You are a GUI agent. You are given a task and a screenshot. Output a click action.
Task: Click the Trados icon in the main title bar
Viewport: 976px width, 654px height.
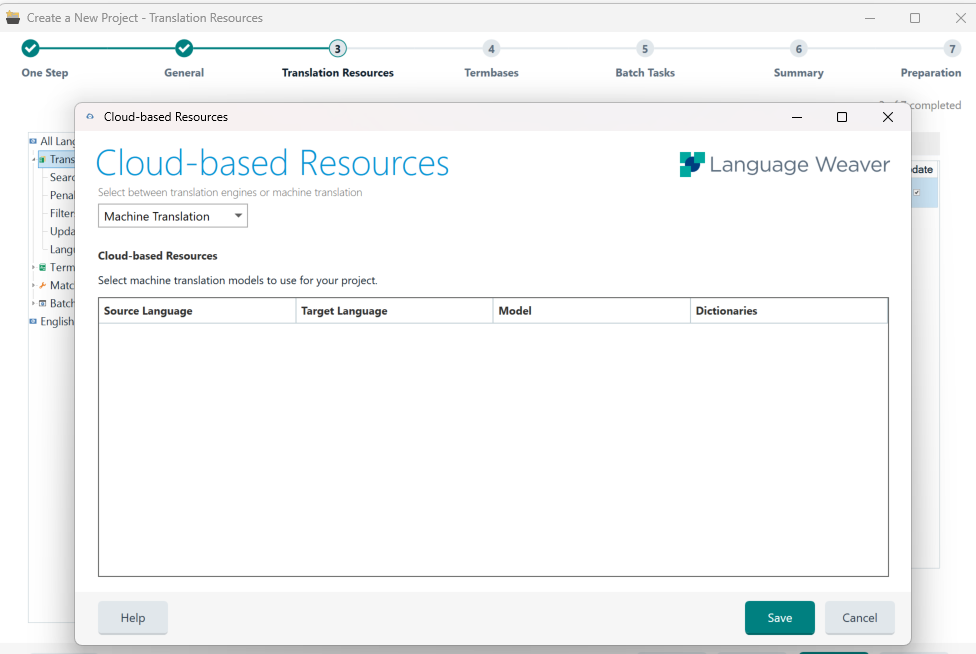(13, 17)
